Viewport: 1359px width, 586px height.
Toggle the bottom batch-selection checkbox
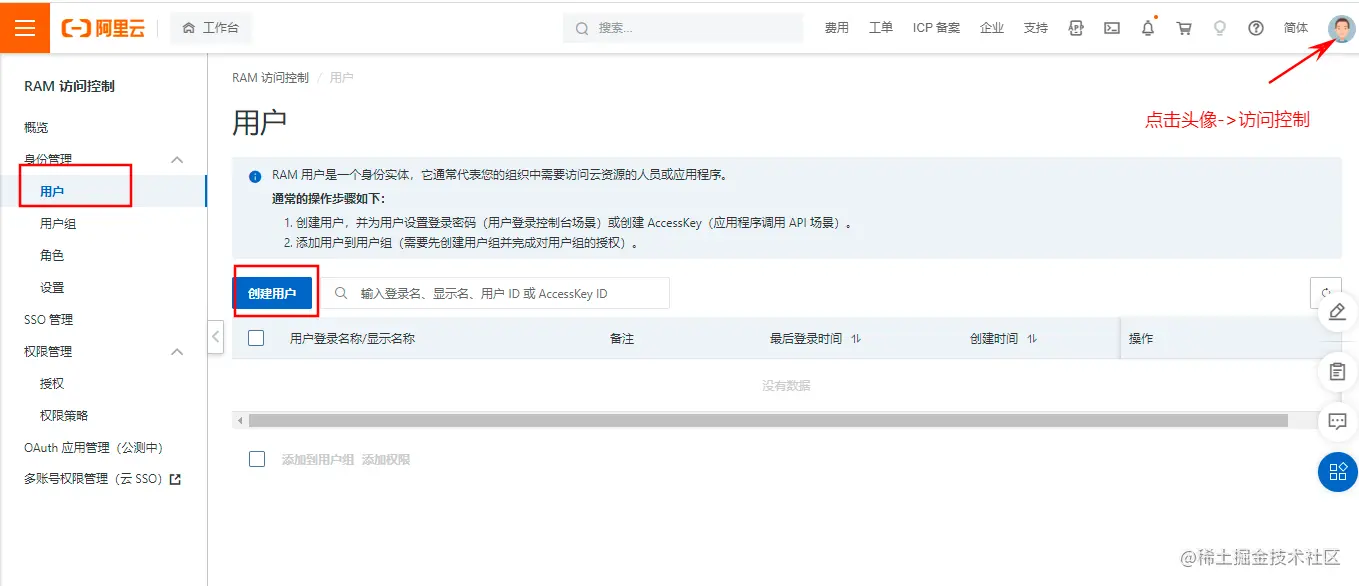257,459
